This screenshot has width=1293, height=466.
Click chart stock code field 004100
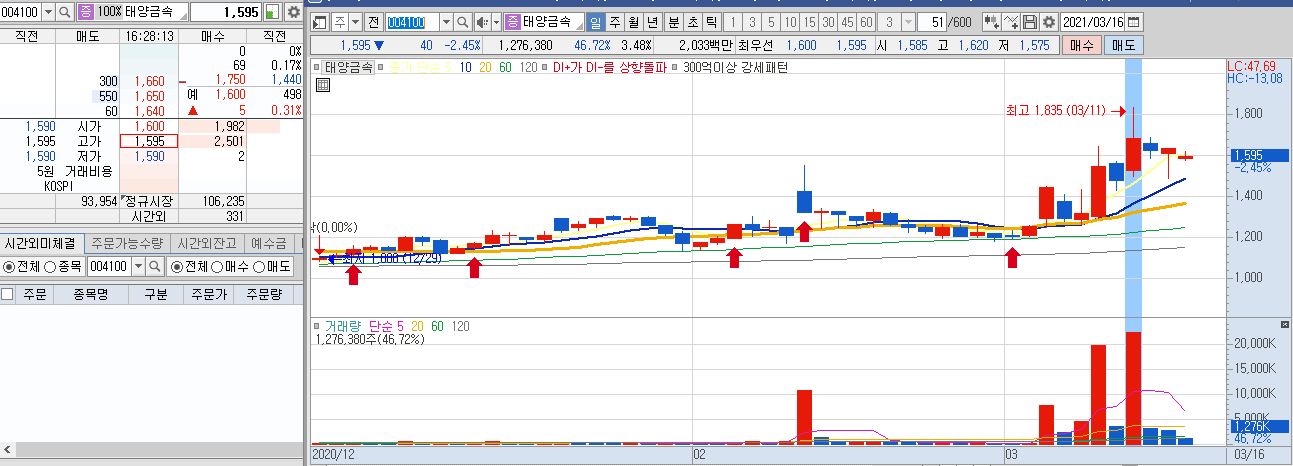412,21
